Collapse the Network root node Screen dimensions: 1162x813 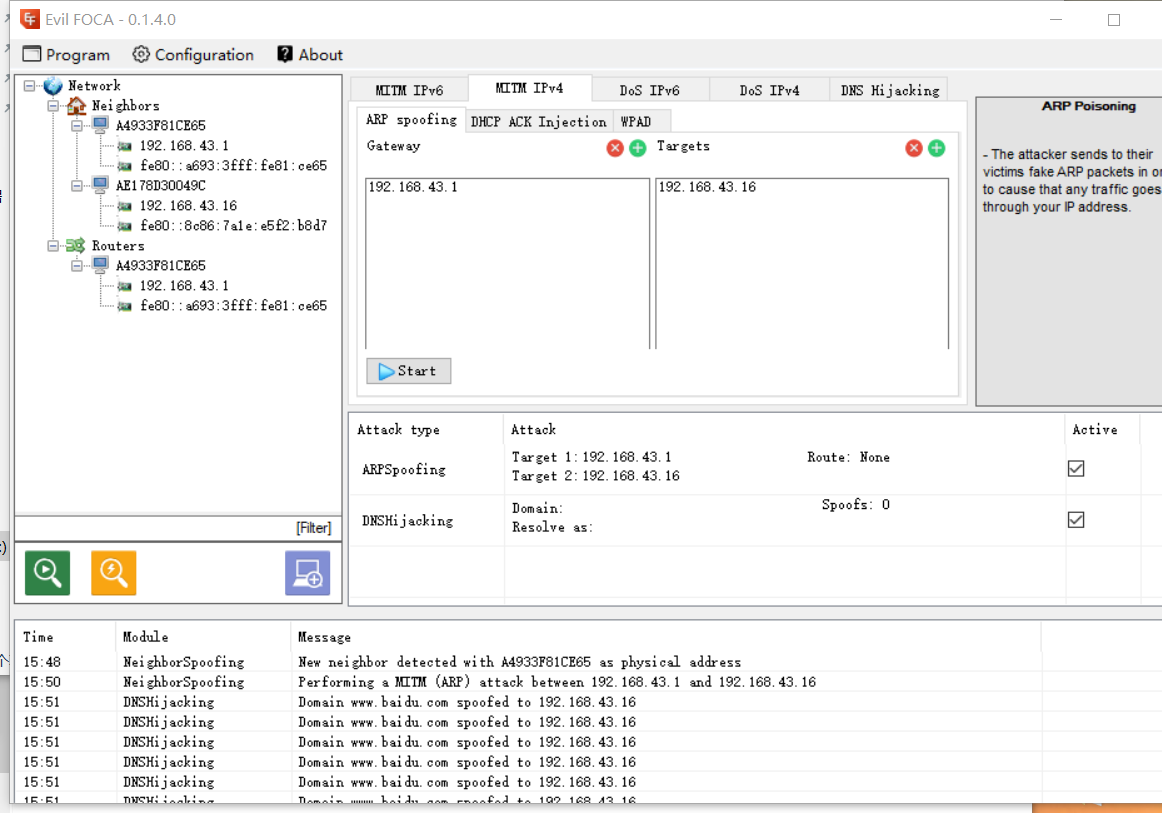click(29, 86)
